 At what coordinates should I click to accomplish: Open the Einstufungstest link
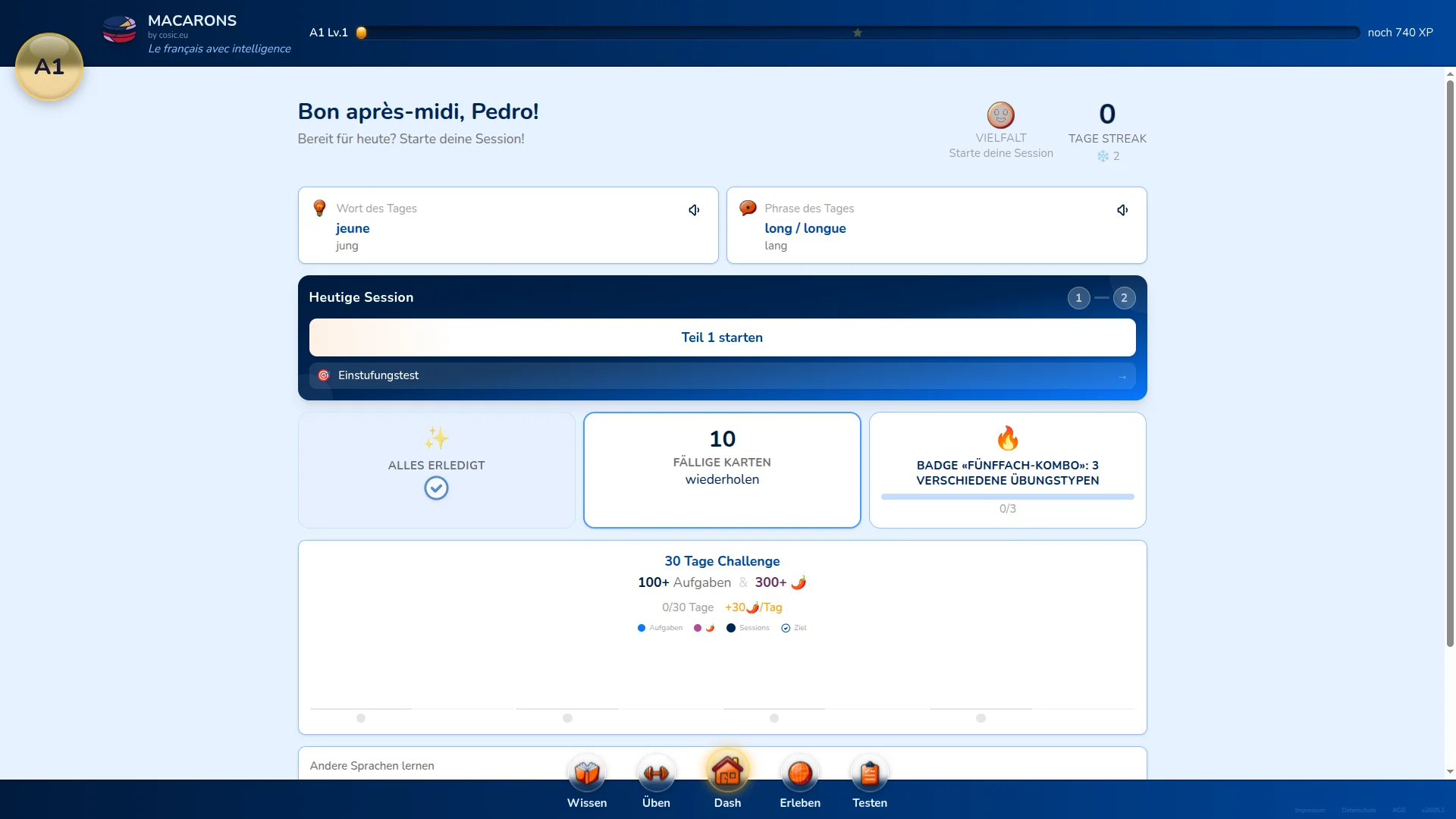(722, 375)
